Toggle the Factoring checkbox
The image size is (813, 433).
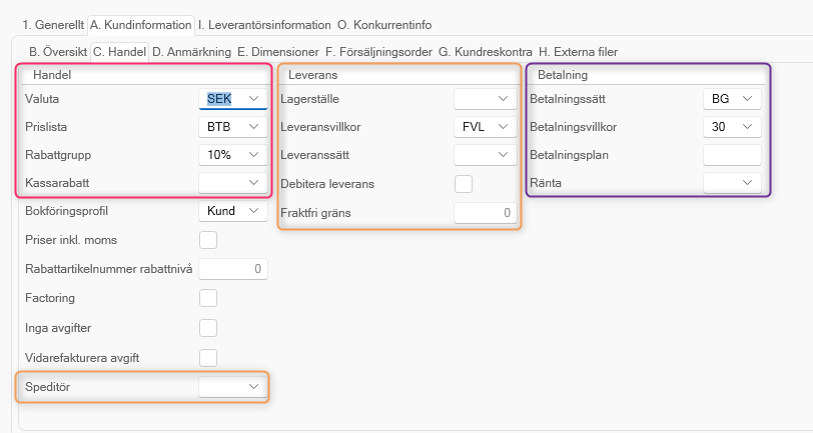click(208, 298)
